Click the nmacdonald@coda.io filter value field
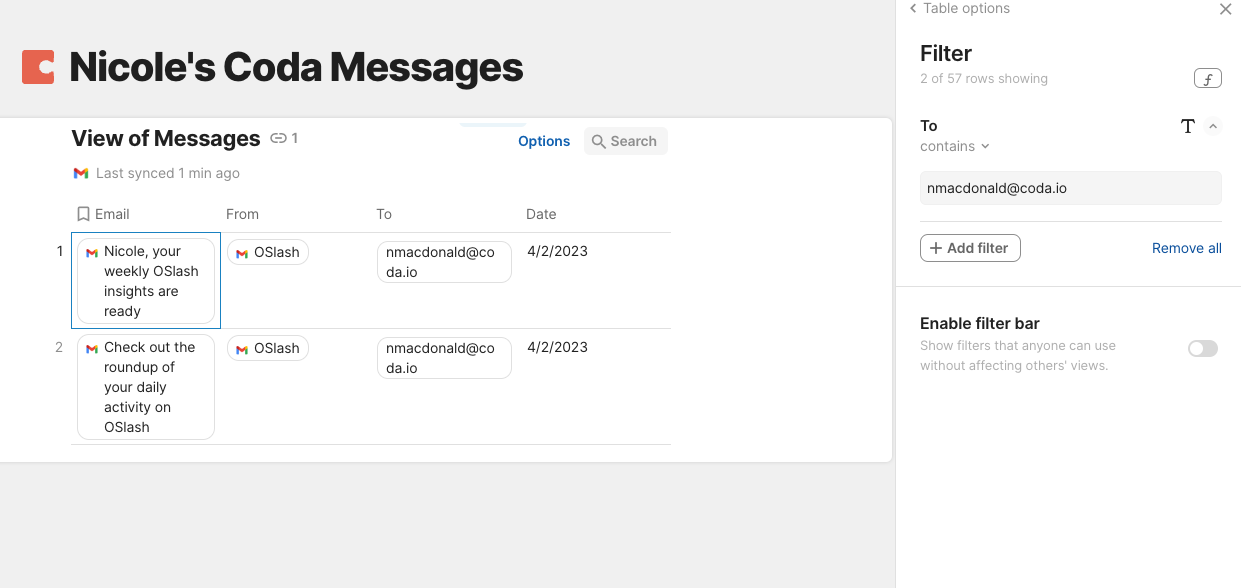 [1070, 188]
